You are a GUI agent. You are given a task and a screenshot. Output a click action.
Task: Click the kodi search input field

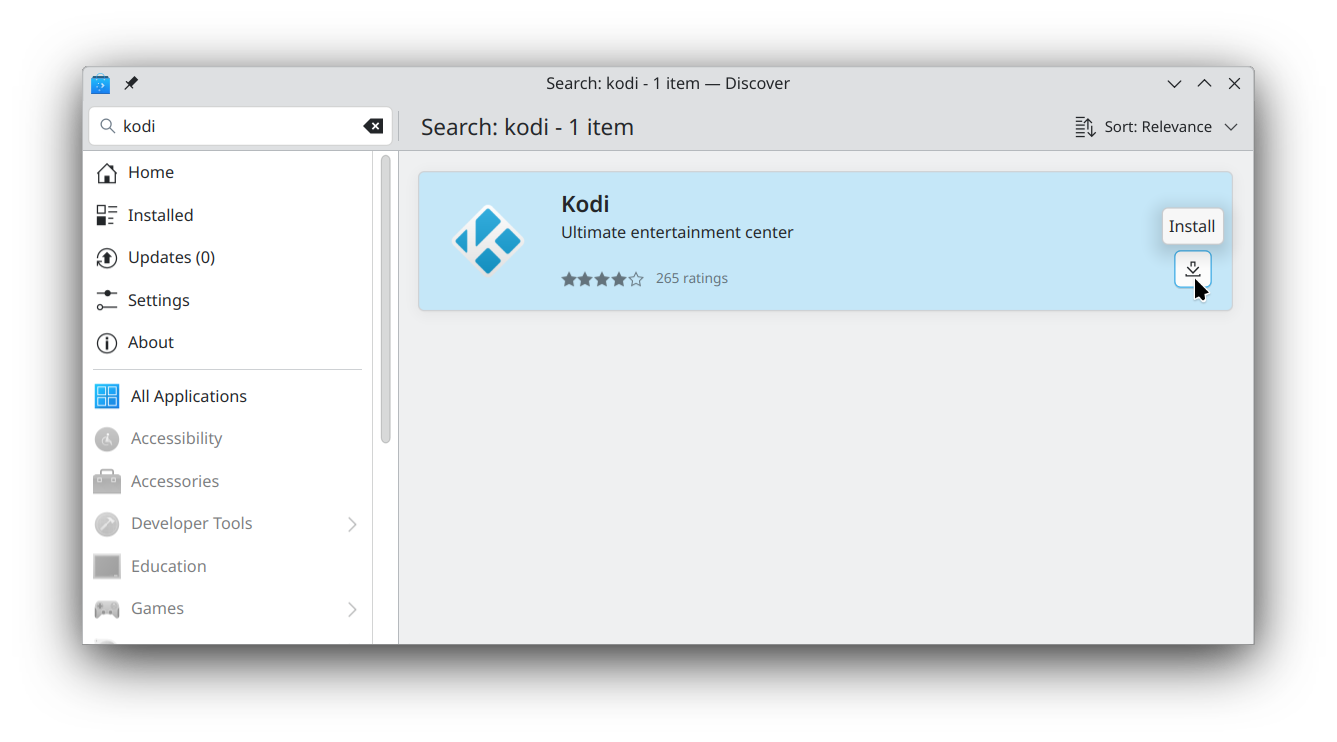240,126
